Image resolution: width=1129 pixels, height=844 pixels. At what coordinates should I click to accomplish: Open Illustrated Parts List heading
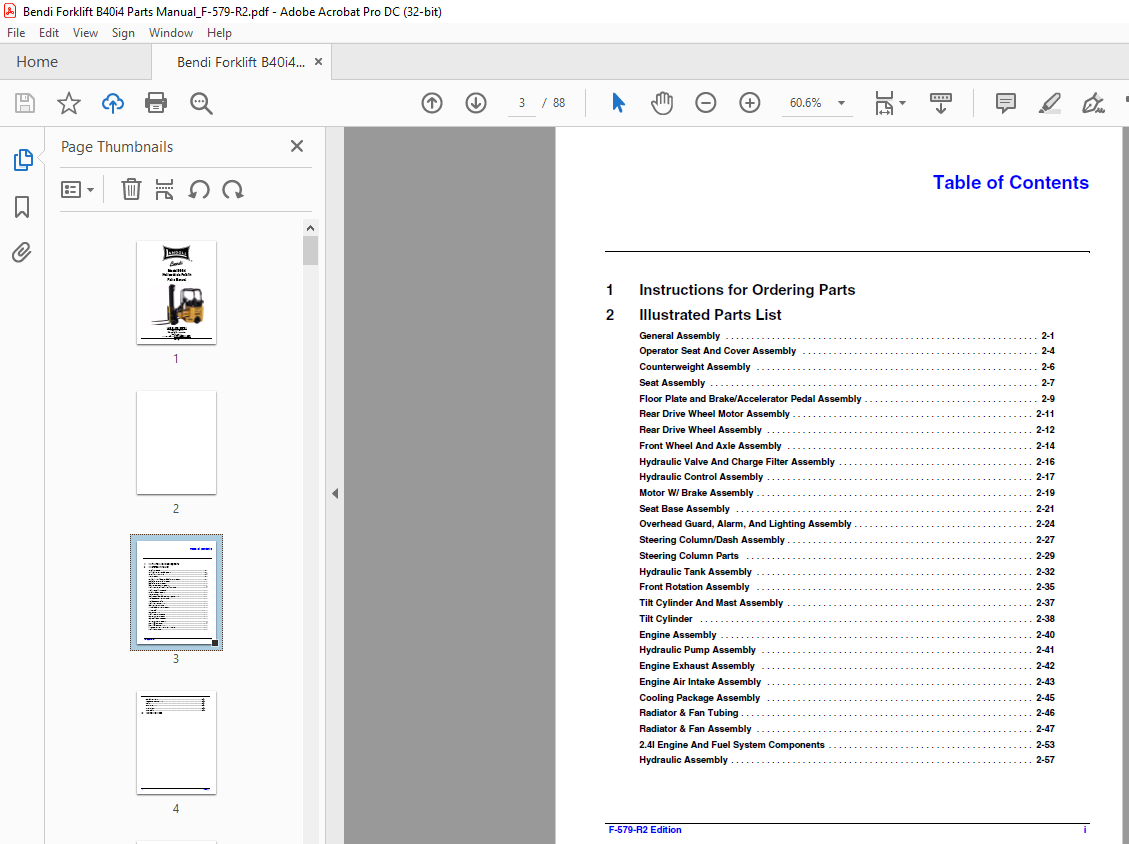pyautogui.click(x=710, y=315)
